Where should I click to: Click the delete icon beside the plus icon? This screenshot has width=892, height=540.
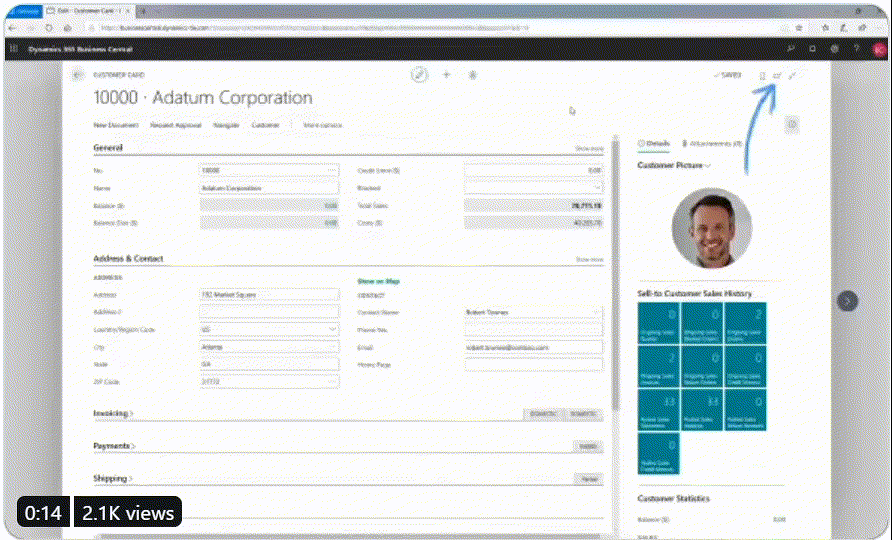tap(473, 75)
